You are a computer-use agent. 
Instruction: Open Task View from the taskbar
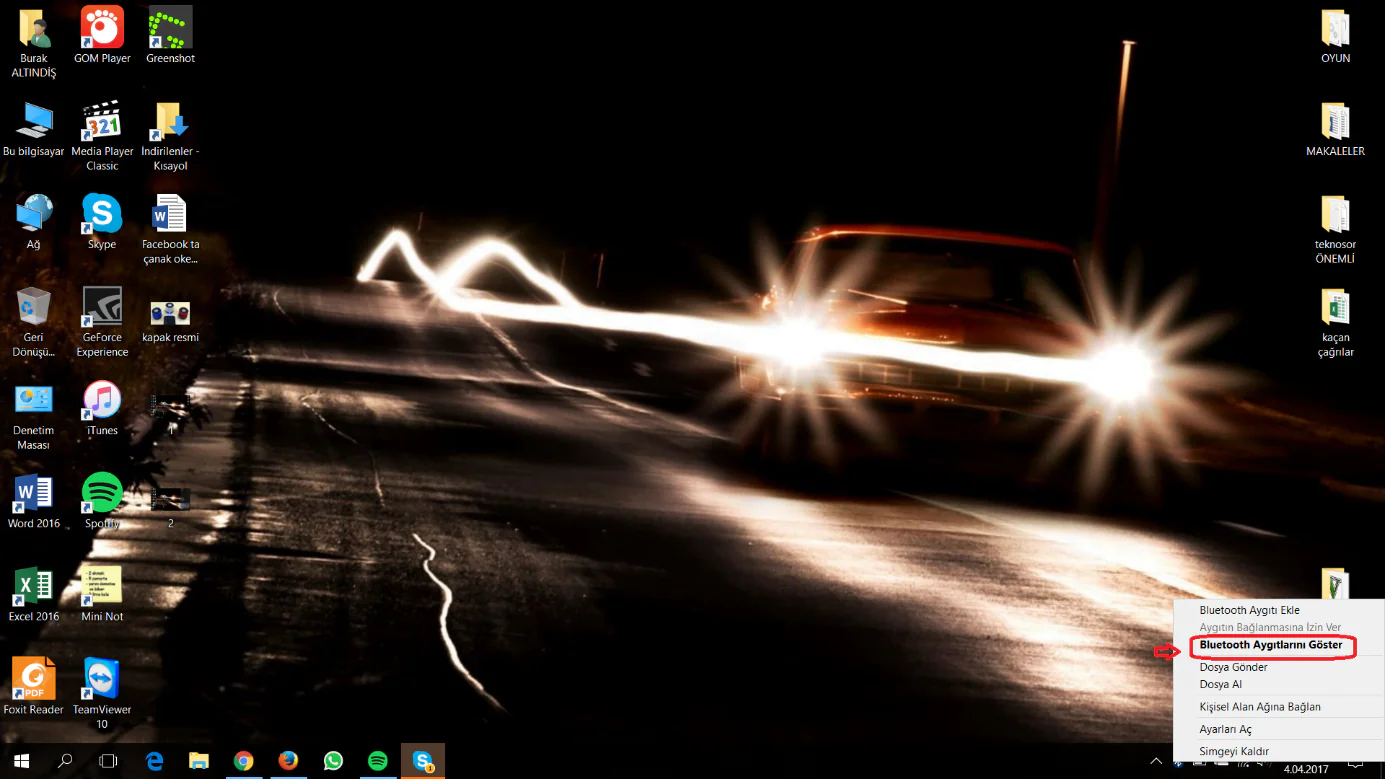pos(108,761)
